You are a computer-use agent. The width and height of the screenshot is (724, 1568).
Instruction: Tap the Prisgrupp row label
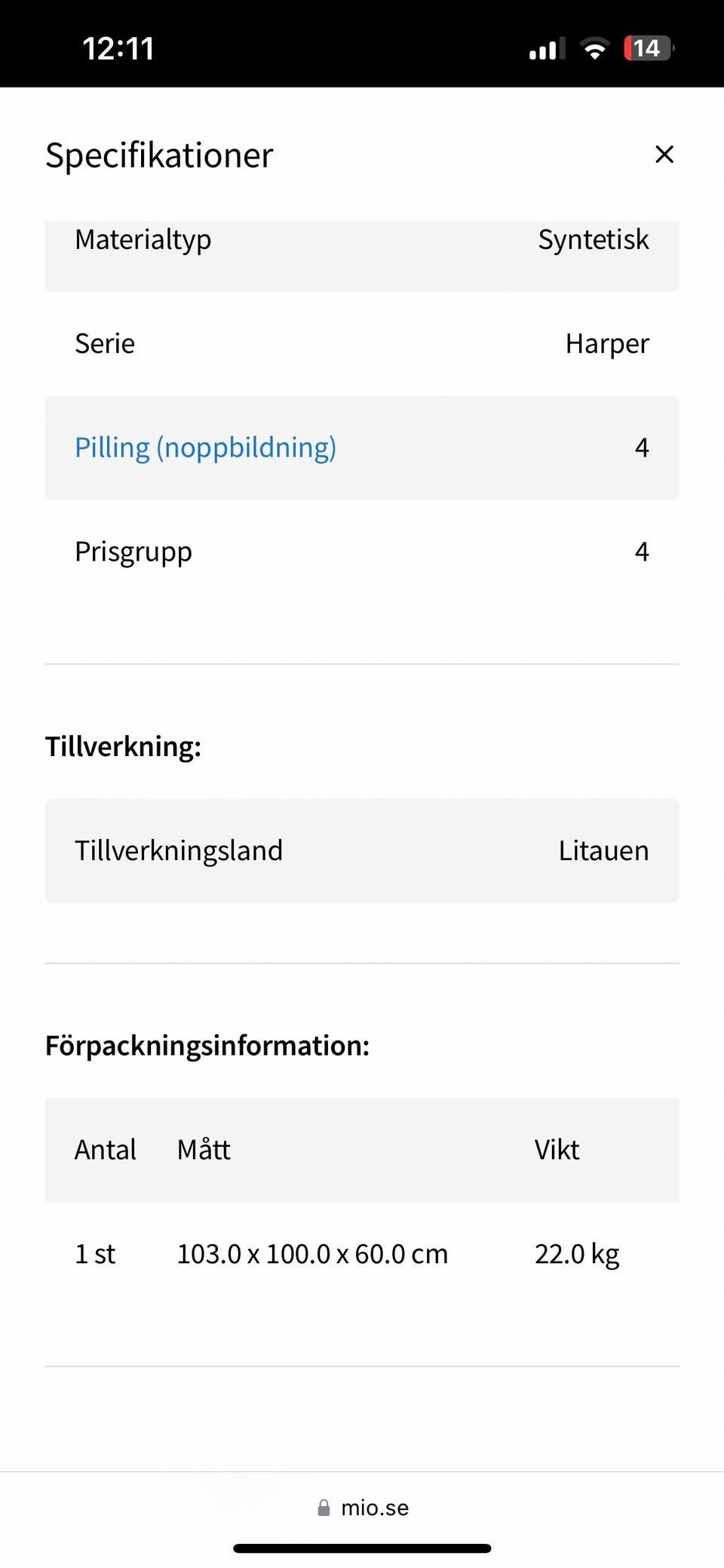(133, 552)
